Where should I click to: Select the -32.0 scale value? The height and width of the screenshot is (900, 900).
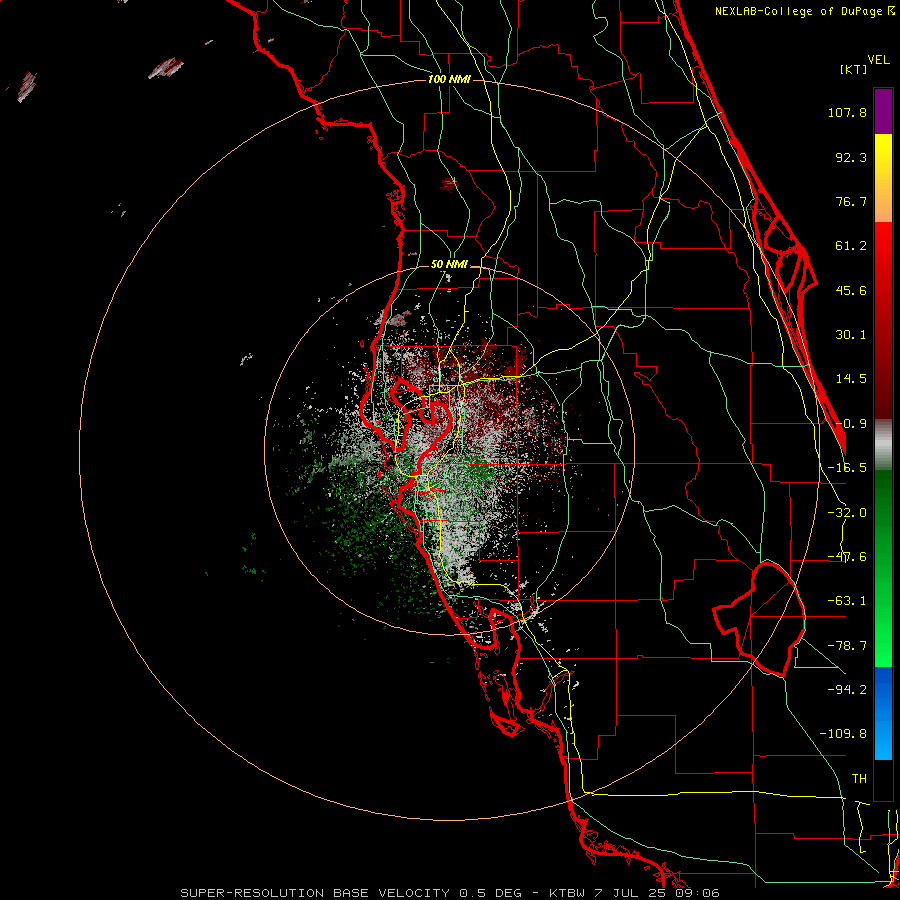point(847,513)
